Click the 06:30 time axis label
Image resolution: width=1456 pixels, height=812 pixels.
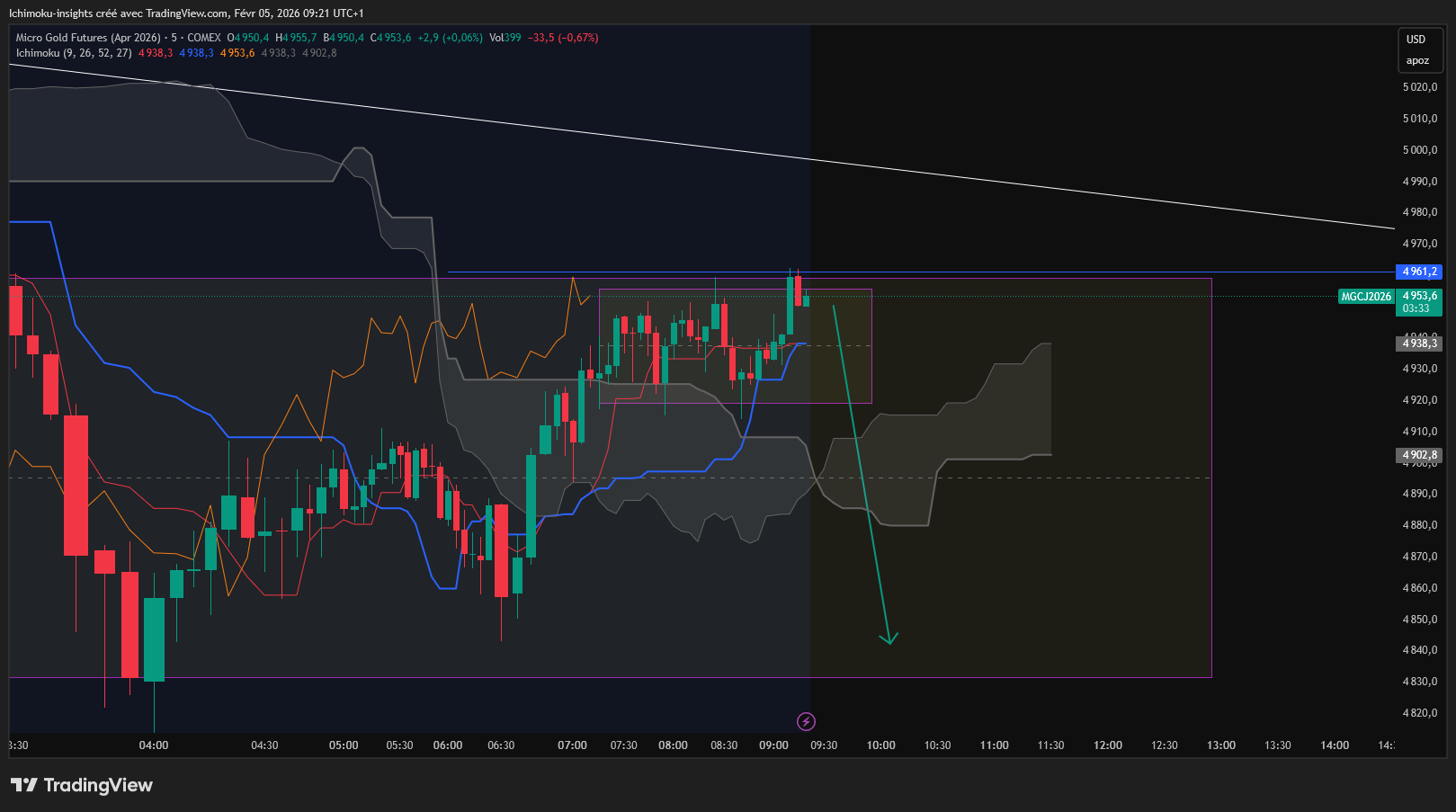501,745
